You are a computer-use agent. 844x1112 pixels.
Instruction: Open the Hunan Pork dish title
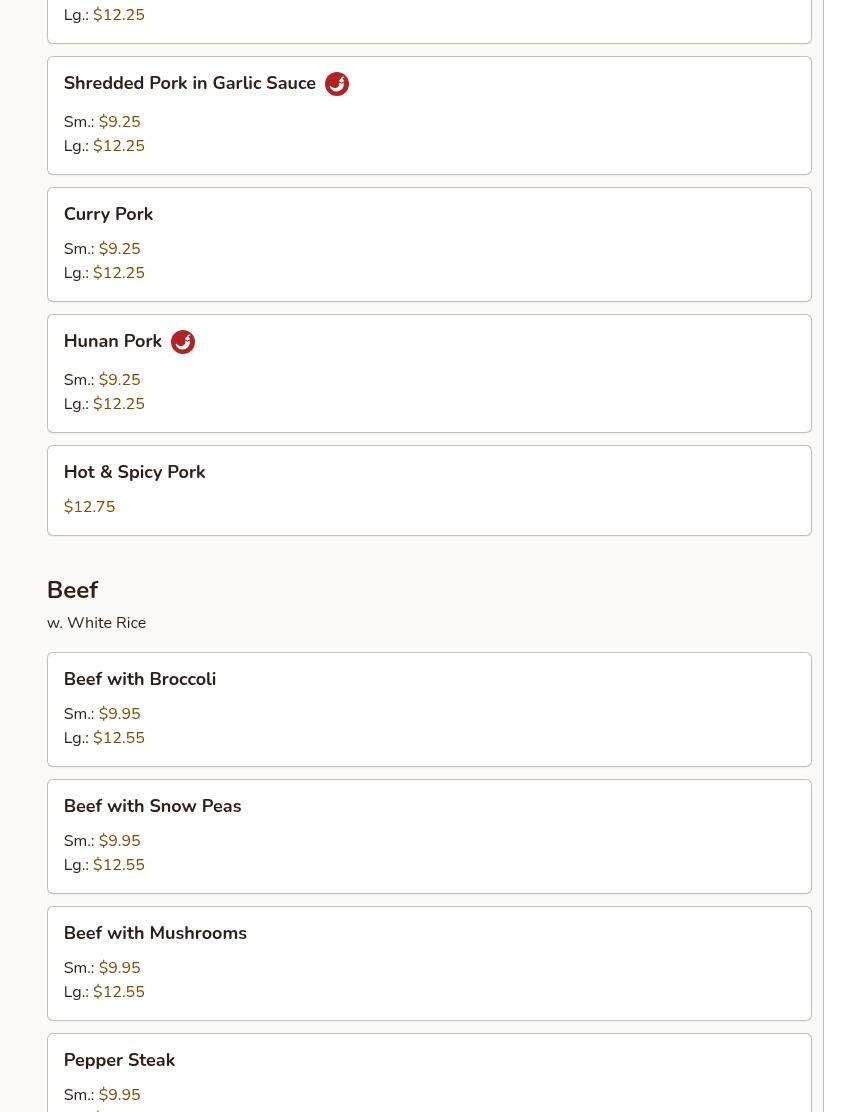[113, 342]
